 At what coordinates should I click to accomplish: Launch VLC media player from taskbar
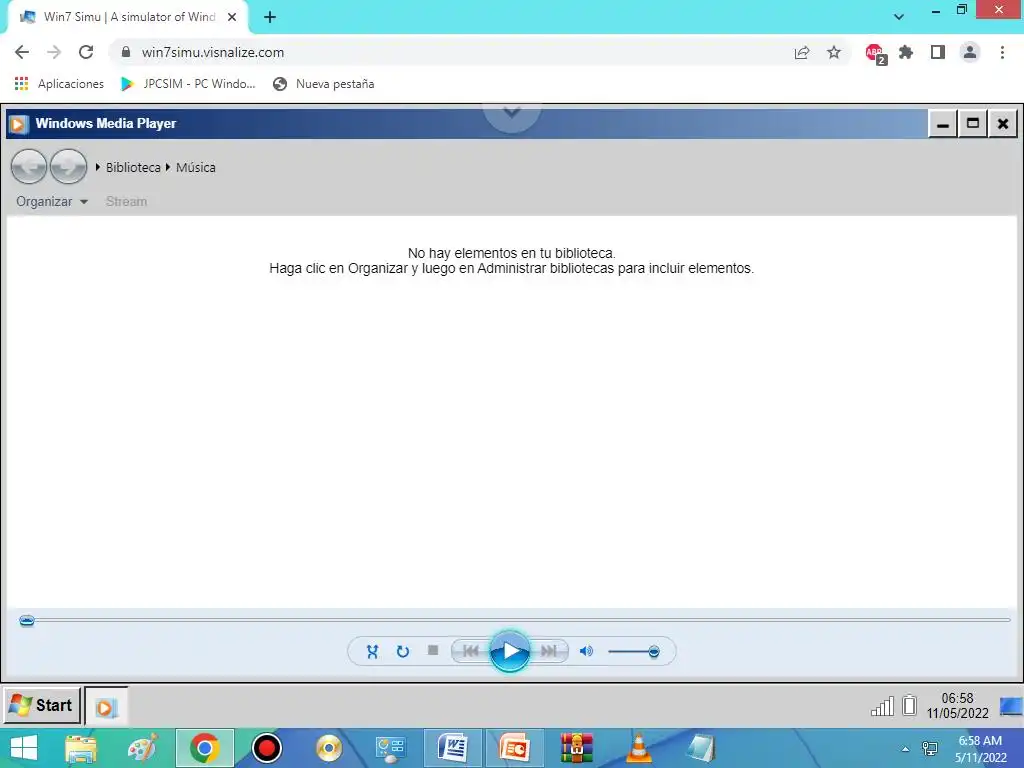tap(639, 748)
